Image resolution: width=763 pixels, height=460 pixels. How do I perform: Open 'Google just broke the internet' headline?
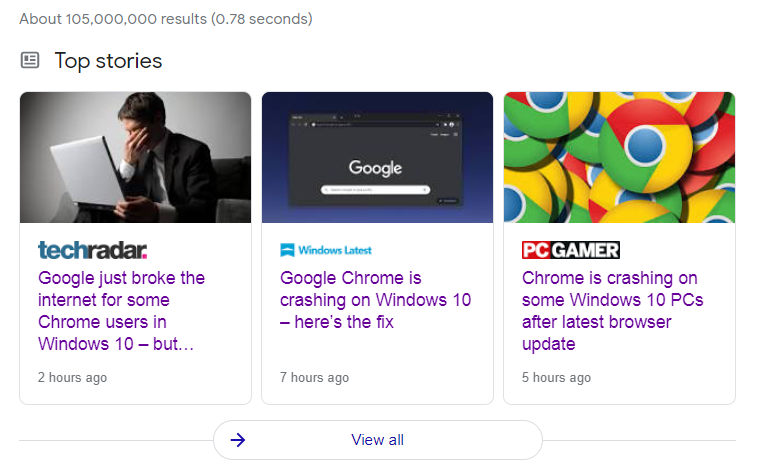[x=121, y=311]
